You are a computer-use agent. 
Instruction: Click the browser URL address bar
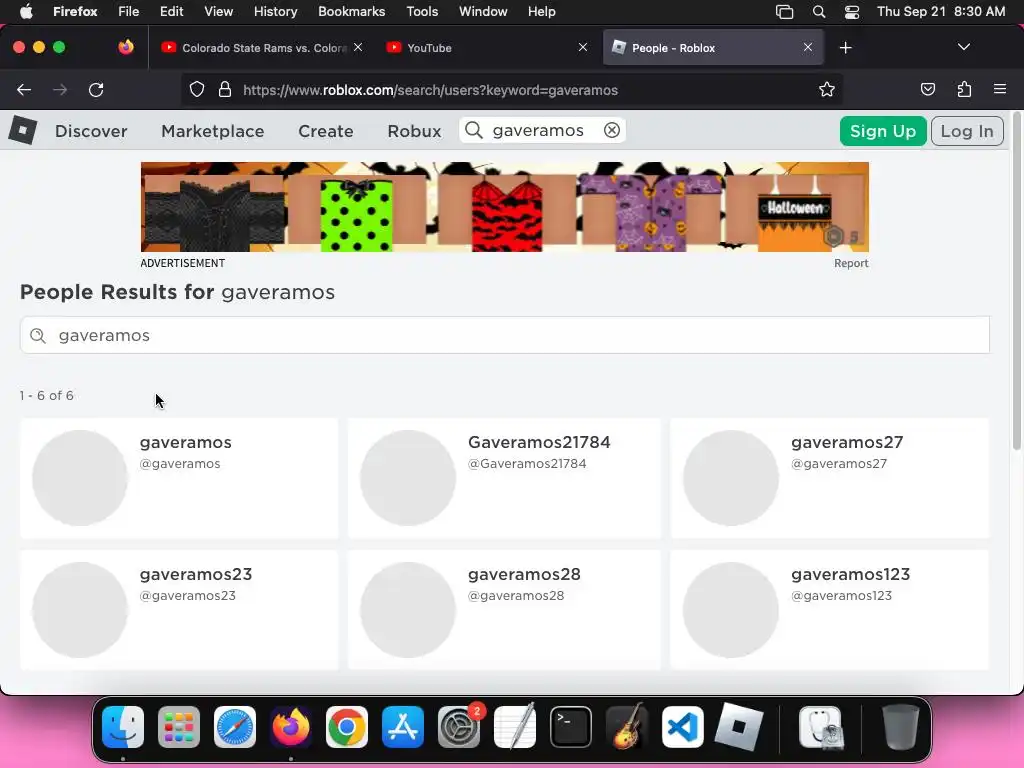point(509,90)
